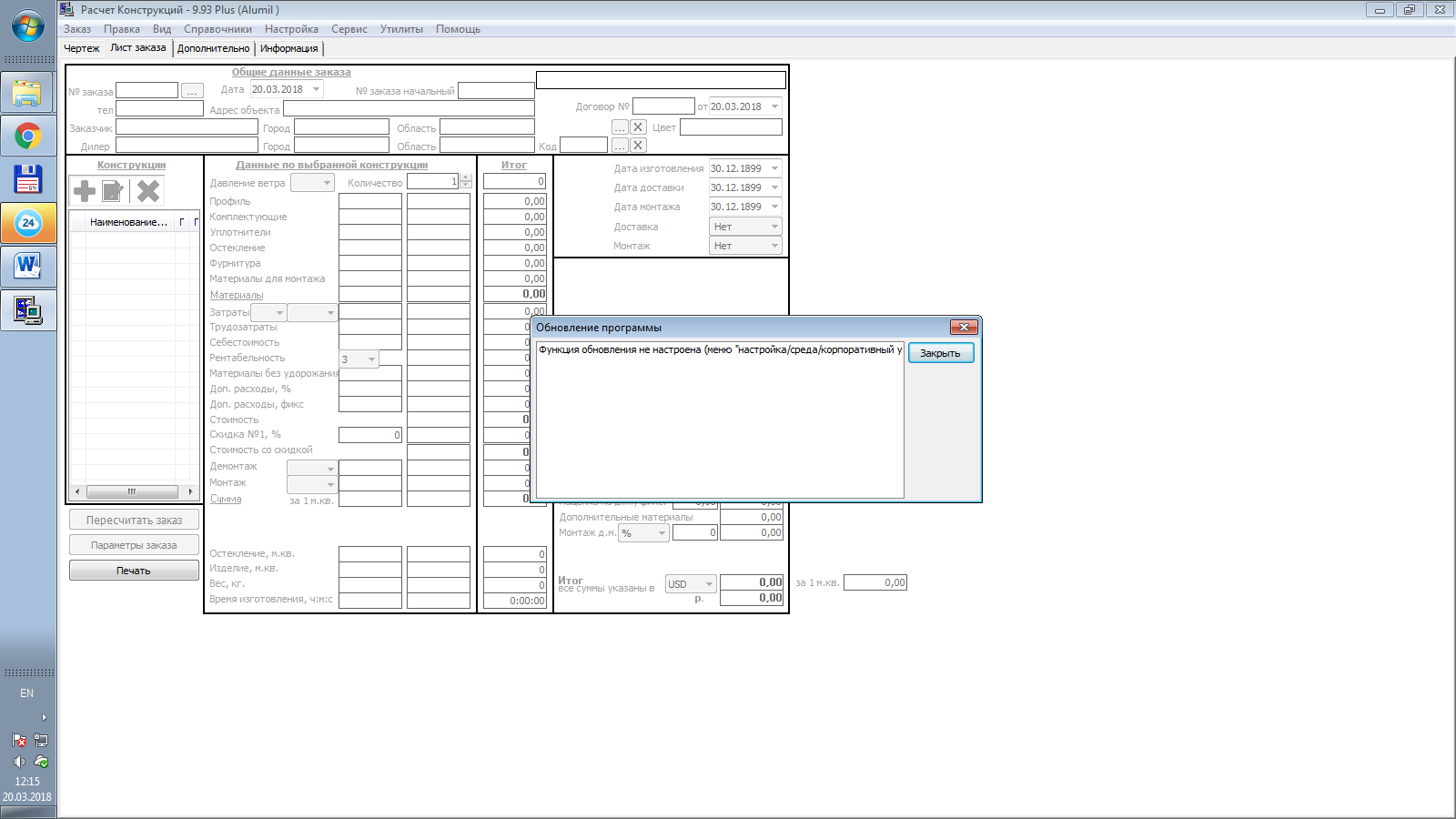Clear the contract row with X button

[x=638, y=126]
